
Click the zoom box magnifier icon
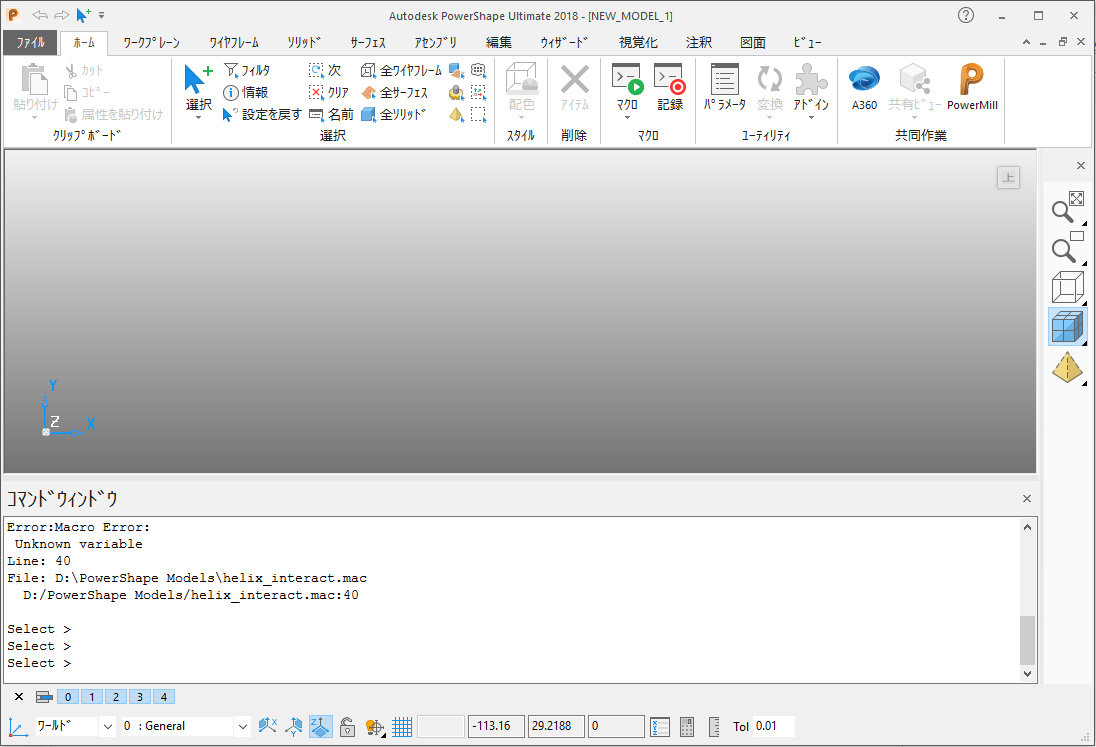1068,247
